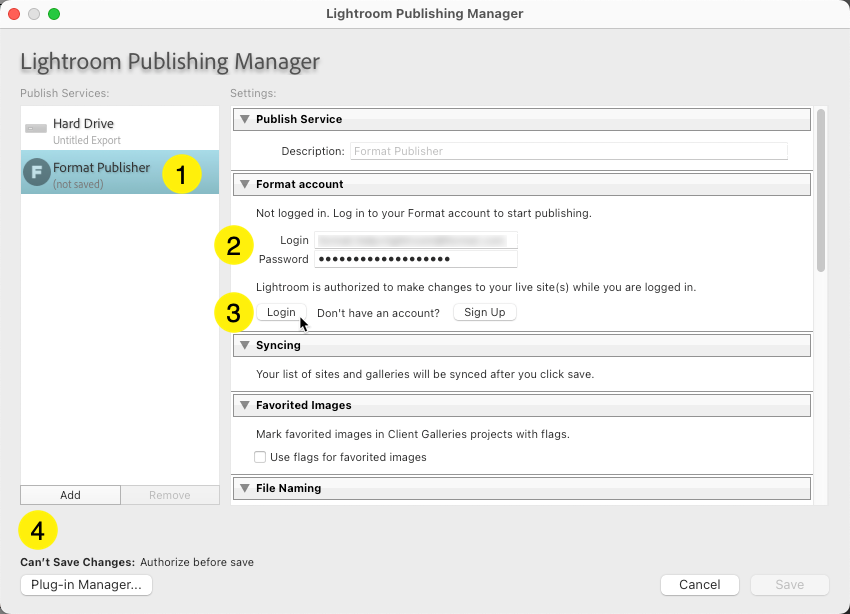Enable Use flags for favorited images

(260, 457)
